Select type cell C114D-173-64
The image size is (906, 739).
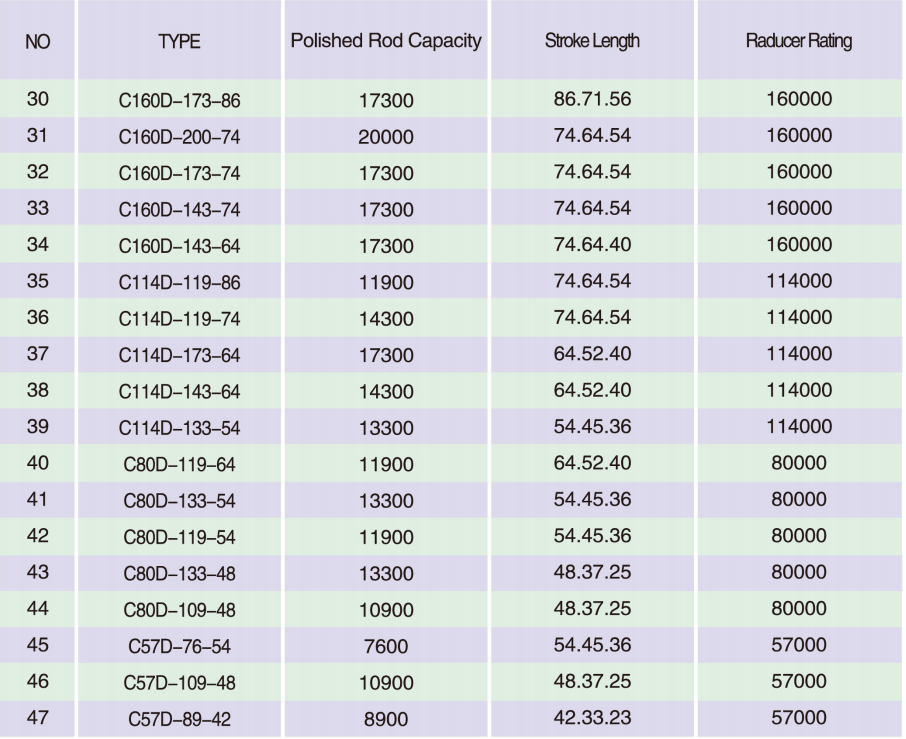179,354
